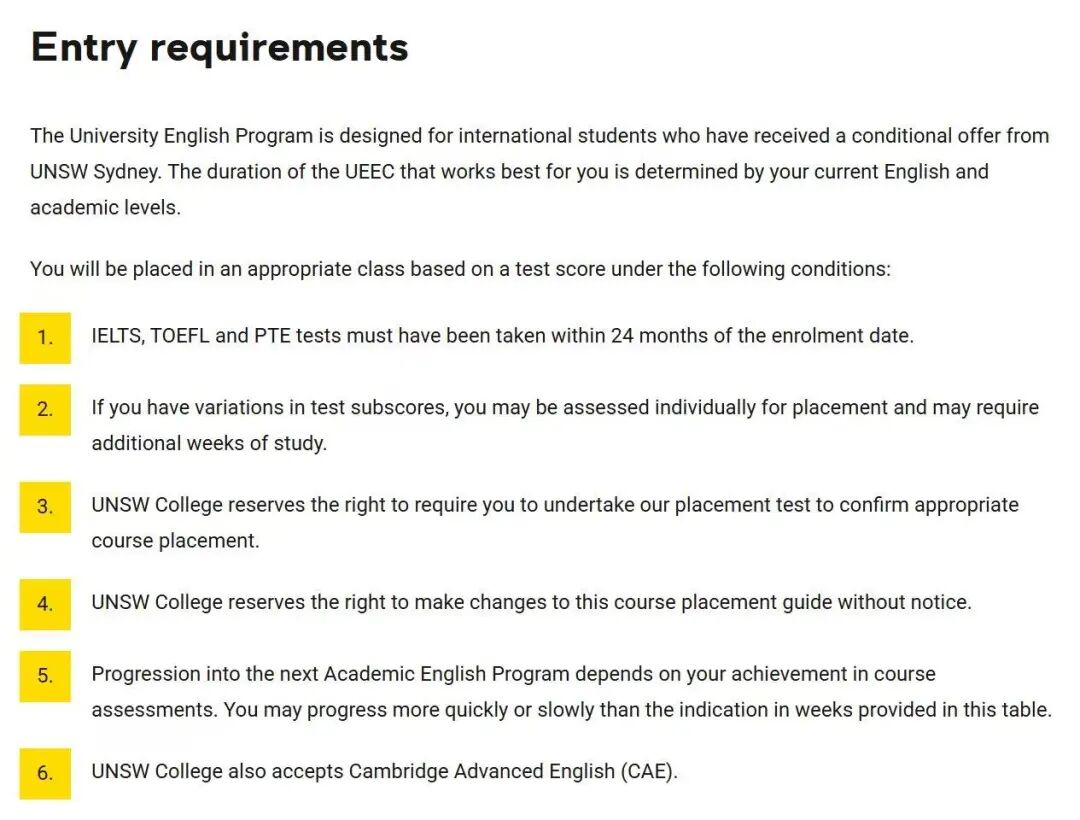Screen dimensions: 1080x820
Task: Click the "Entry requirements" heading
Action: point(220,47)
